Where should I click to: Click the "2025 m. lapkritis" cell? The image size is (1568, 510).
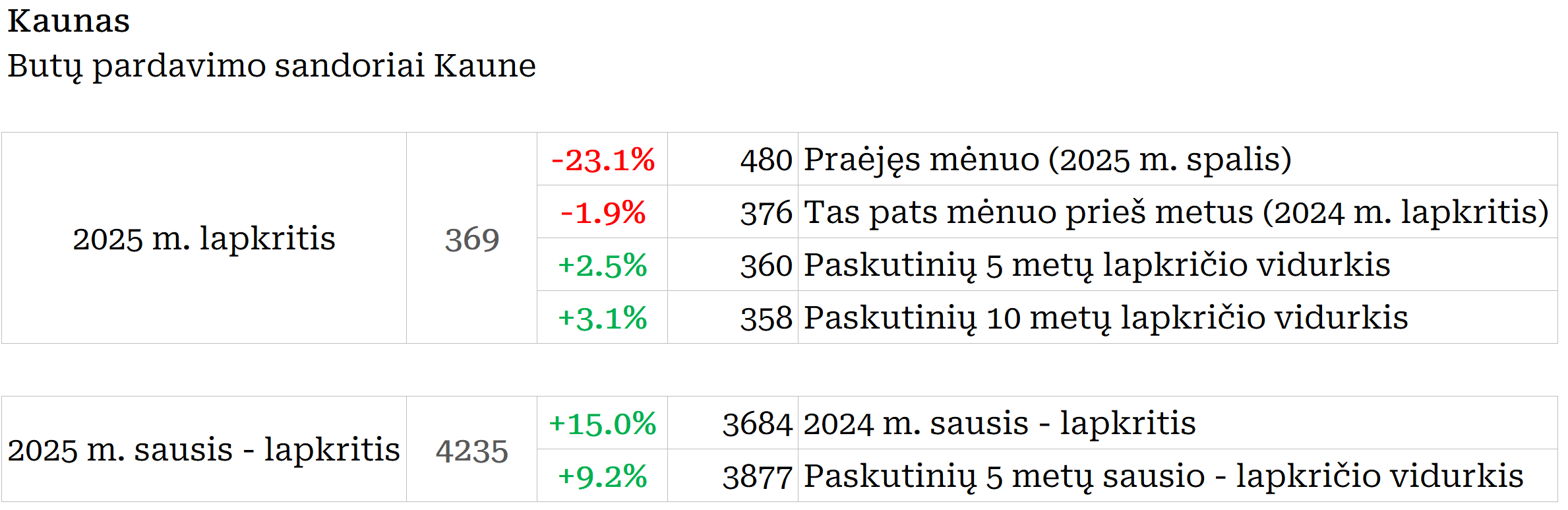204,238
